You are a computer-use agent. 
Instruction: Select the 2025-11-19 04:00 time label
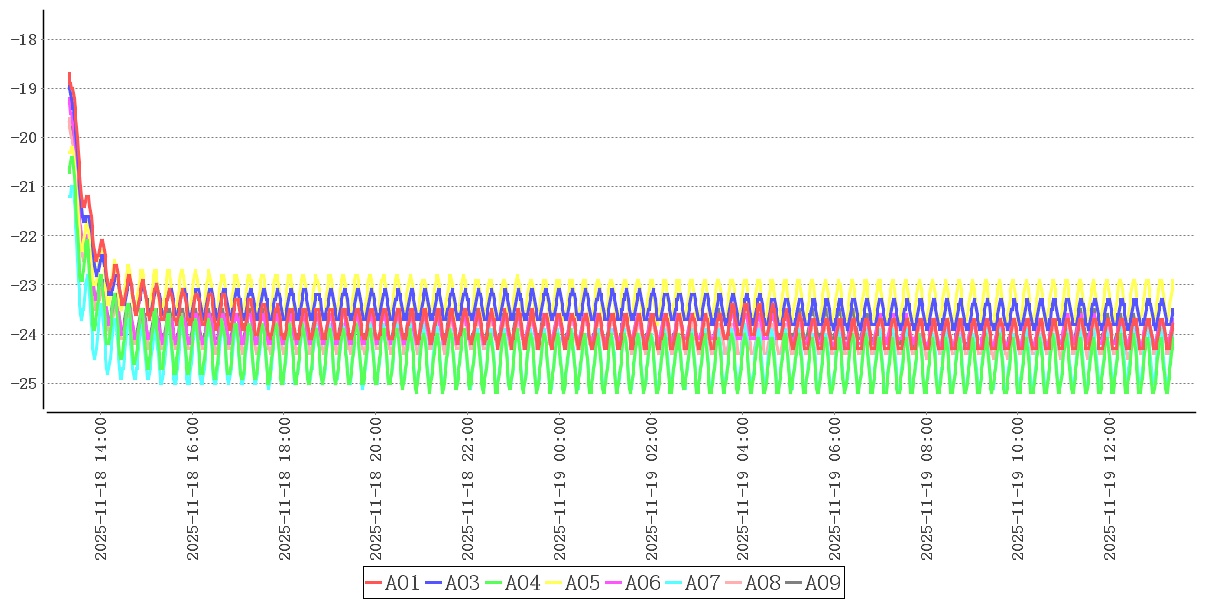tap(743, 490)
